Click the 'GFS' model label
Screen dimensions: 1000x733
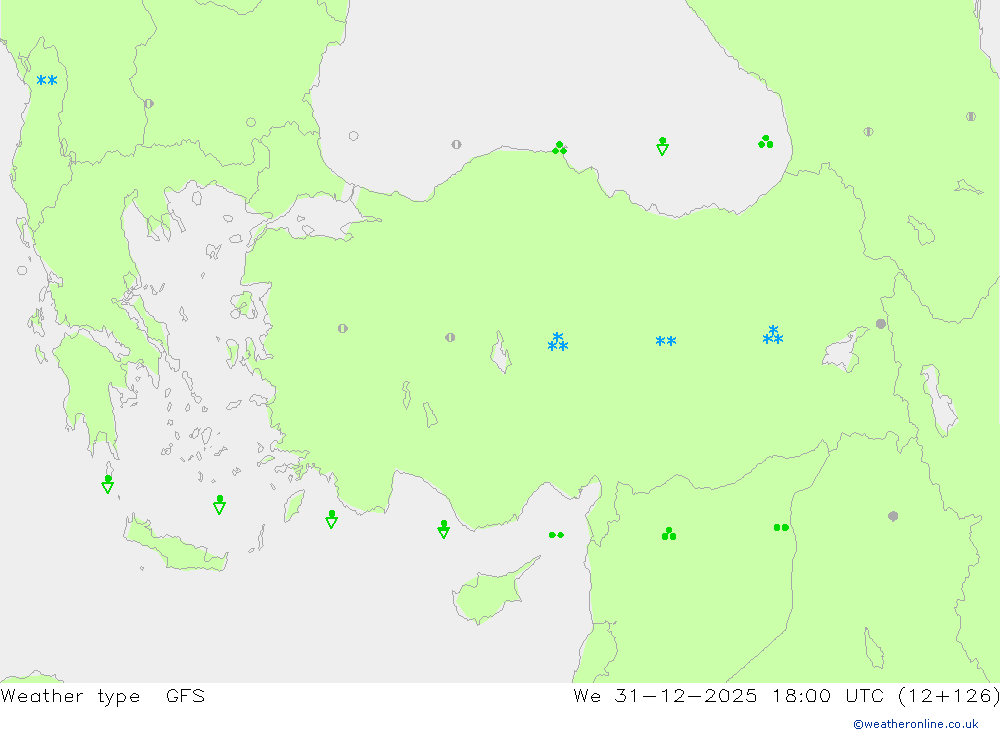(186, 695)
